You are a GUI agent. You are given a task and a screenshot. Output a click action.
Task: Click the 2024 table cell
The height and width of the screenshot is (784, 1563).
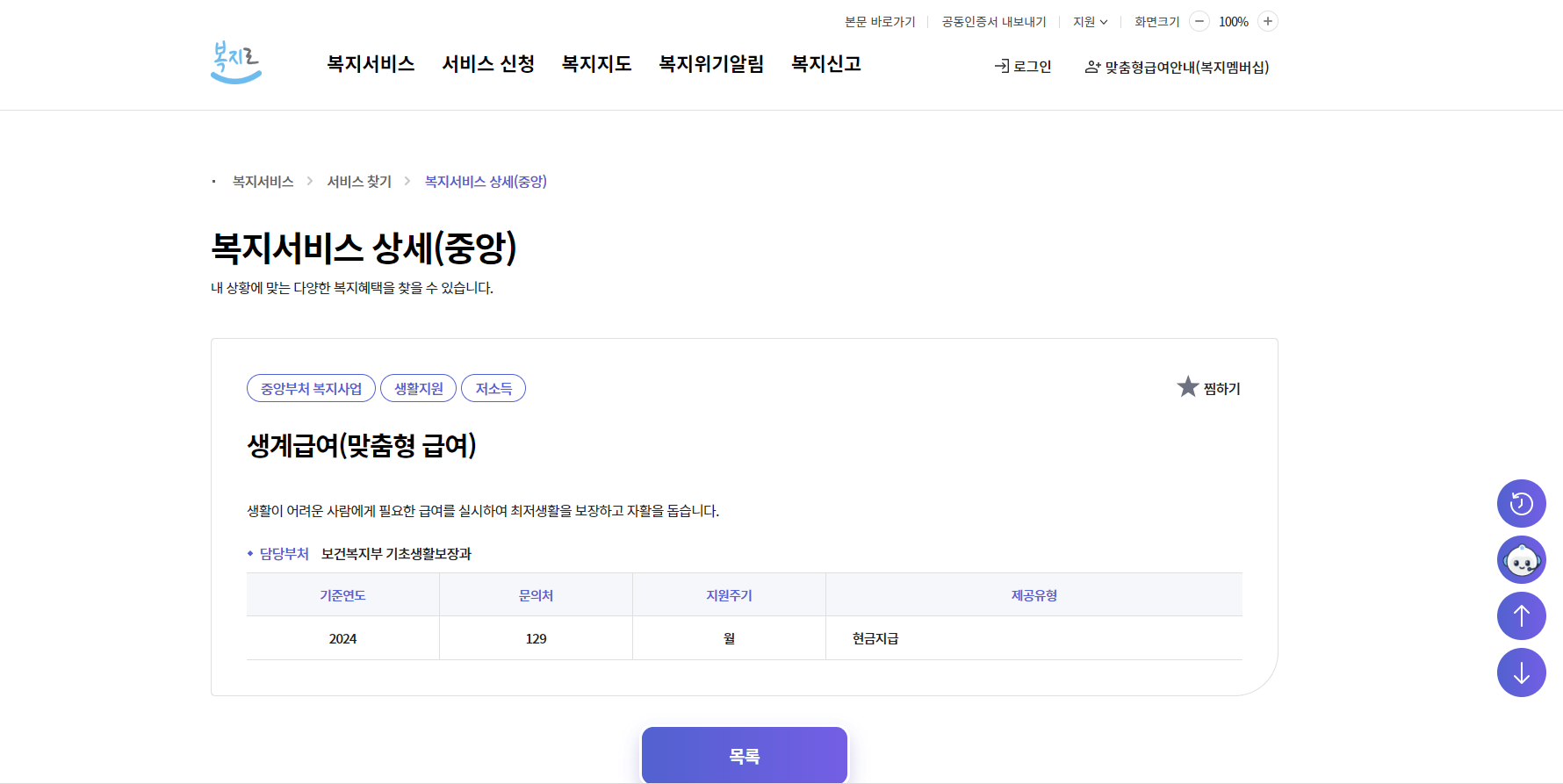342,638
